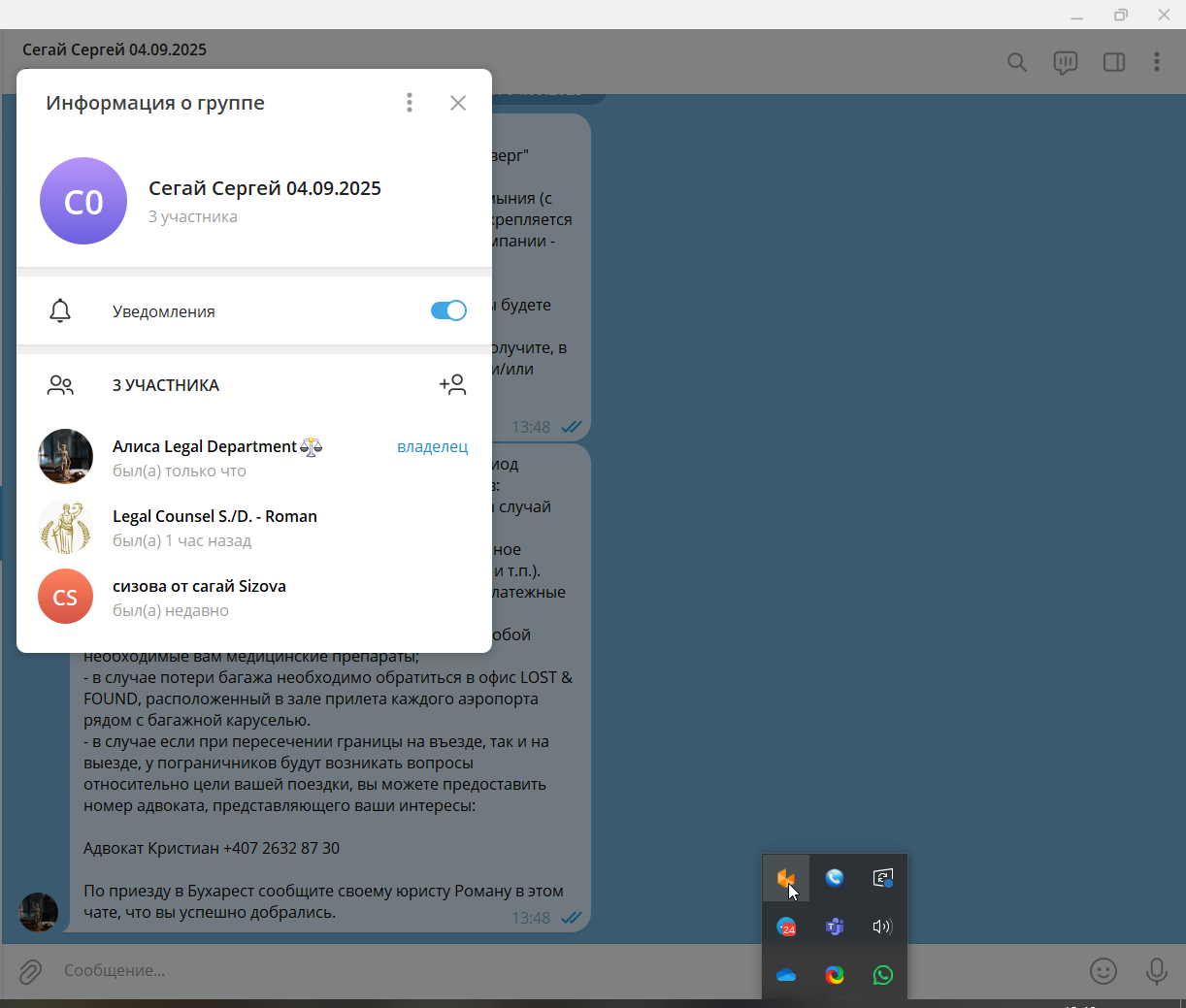This screenshot has height=1008, width=1186.
Task: Select member Алиса Legal Department
Action: click(x=254, y=457)
